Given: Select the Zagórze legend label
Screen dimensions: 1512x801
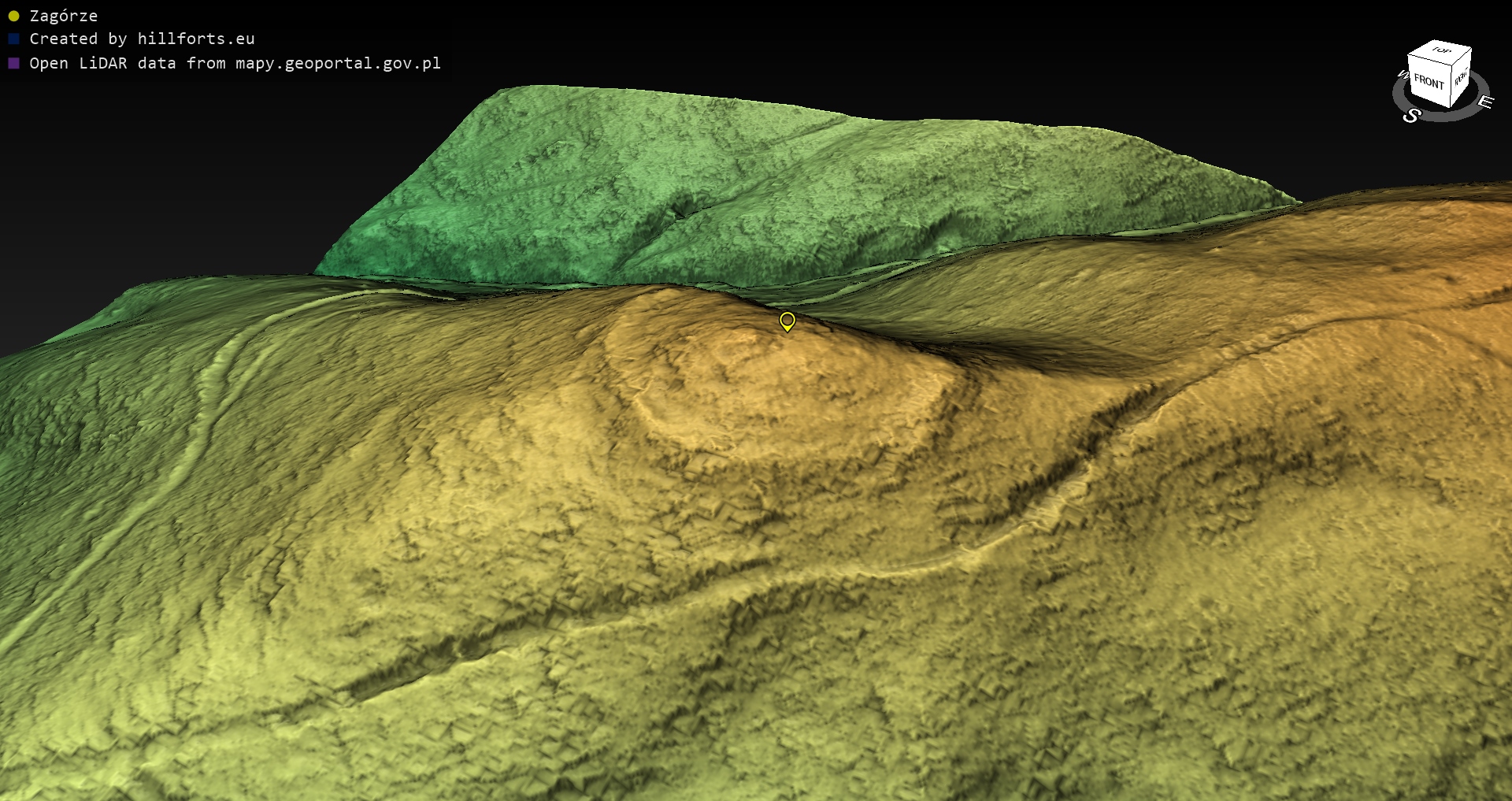Looking at the screenshot, I should (63, 16).
